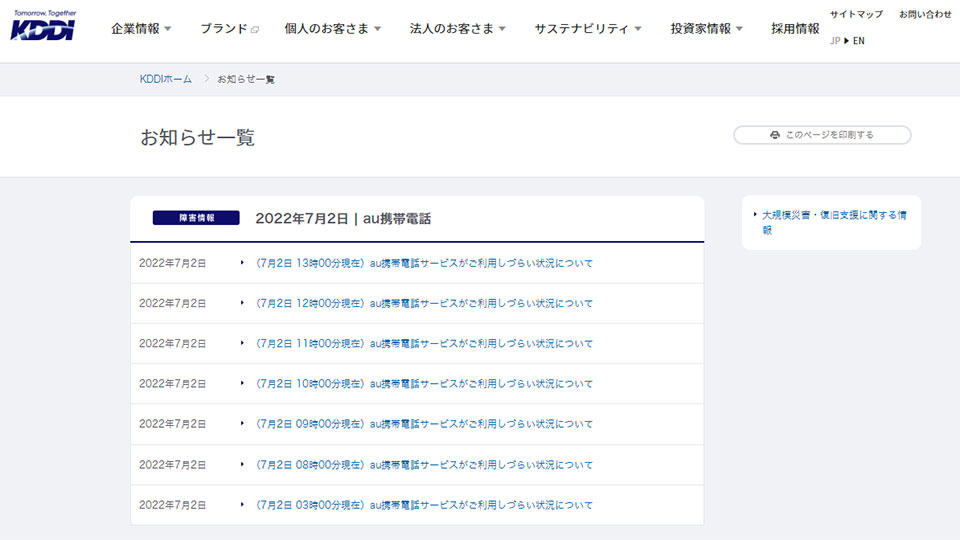Viewport: 960px width, 540px height.
Task: Open the 11時00分現在 au outage notice
Action: click(424, 343)
